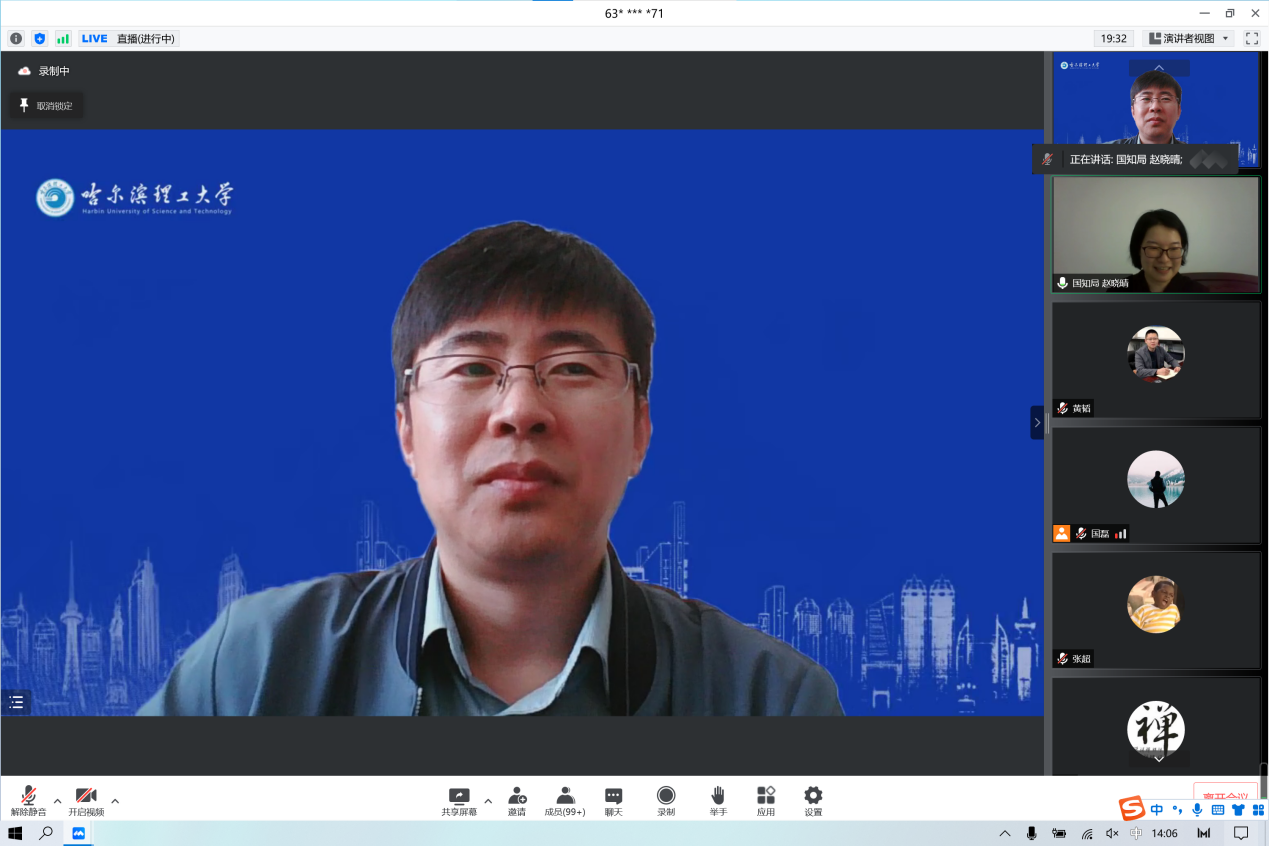This screenshot has height=846, width=1269.
Task: Click the meeting info icon at top-left
Action: tap(16, 39)
